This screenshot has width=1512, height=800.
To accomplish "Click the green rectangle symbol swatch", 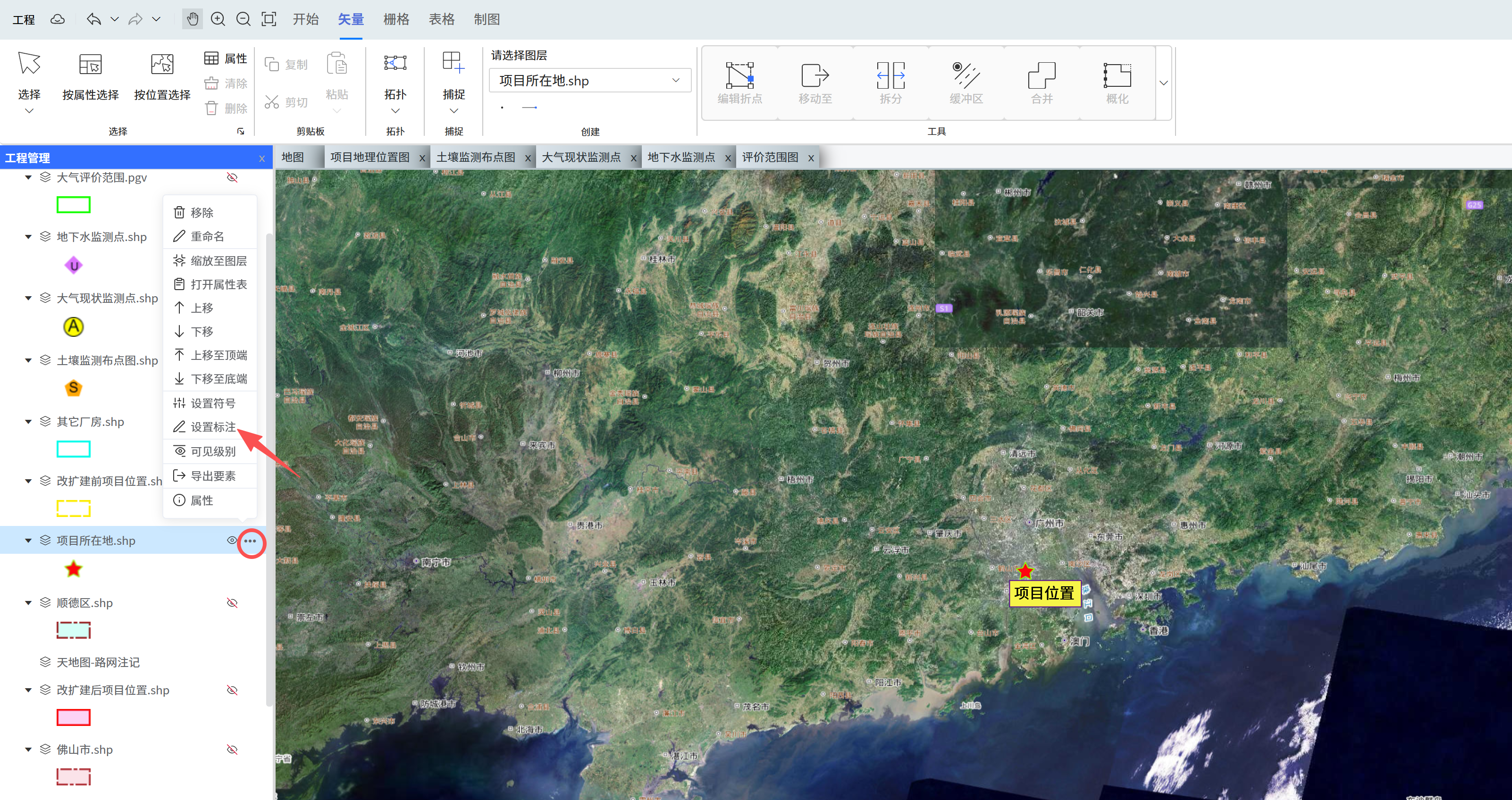I will click(73, 205).
